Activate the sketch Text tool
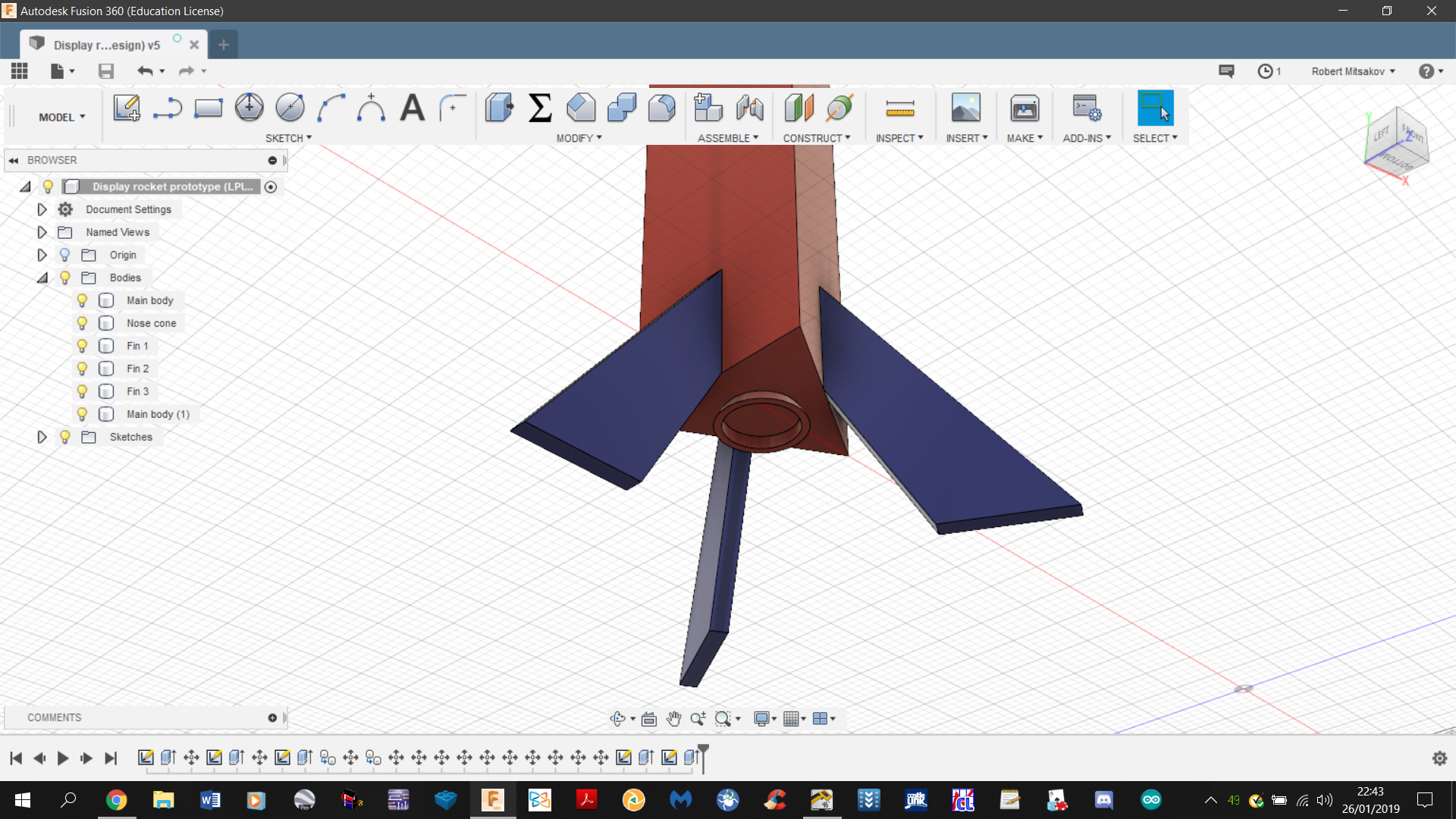Image resolution: width=1456 pixels, height=819 pixels. pyautogui.click(x=412, y=108)
